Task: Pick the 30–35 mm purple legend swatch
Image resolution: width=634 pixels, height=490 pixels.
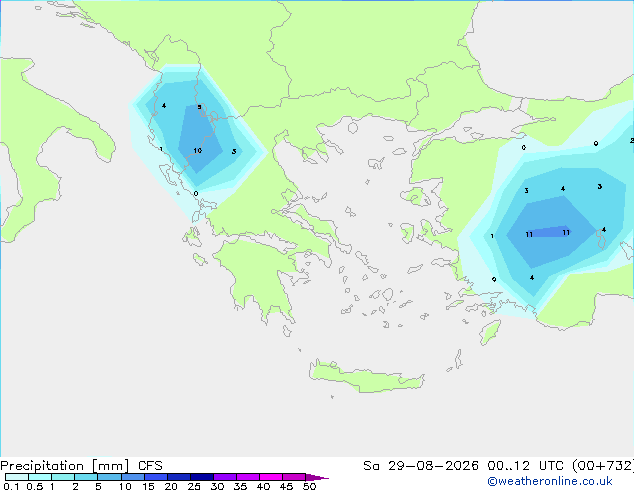Action: (225, 477)
